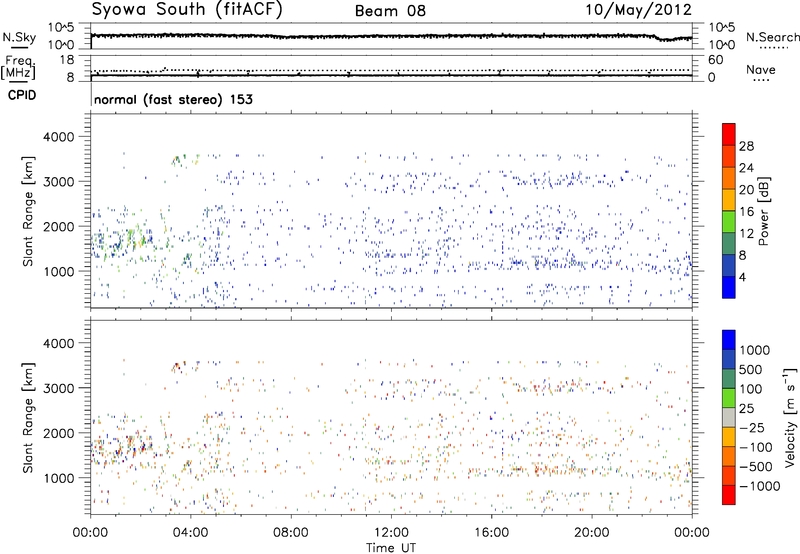Click "2000" on the Velocity panel range axis
Image resolution: width=800 pixels, height=554 pixels.
pyautogui.click(x=58, y=433)
